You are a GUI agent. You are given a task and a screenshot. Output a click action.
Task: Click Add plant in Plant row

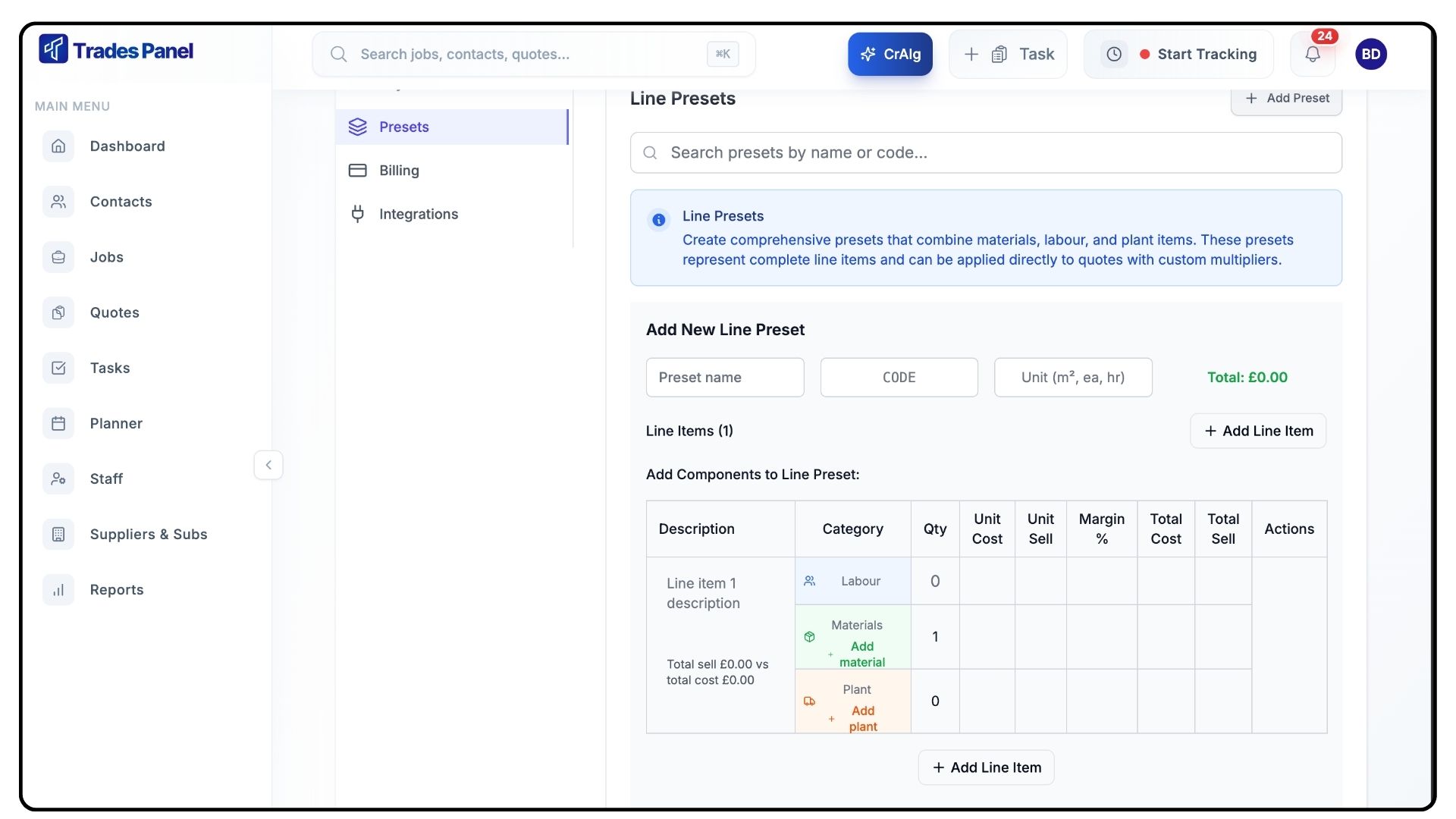[x=862, y=718]
